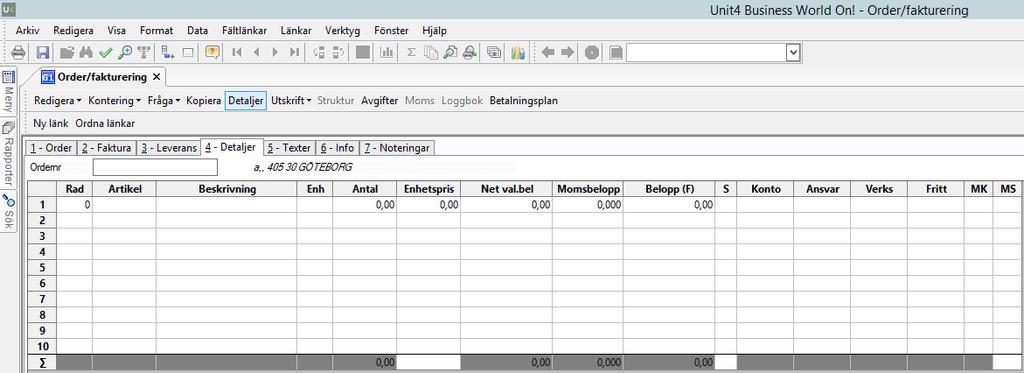Screen dimensions: 1024x373
Task: Go to previous record arrow icon
Action: 256,53
